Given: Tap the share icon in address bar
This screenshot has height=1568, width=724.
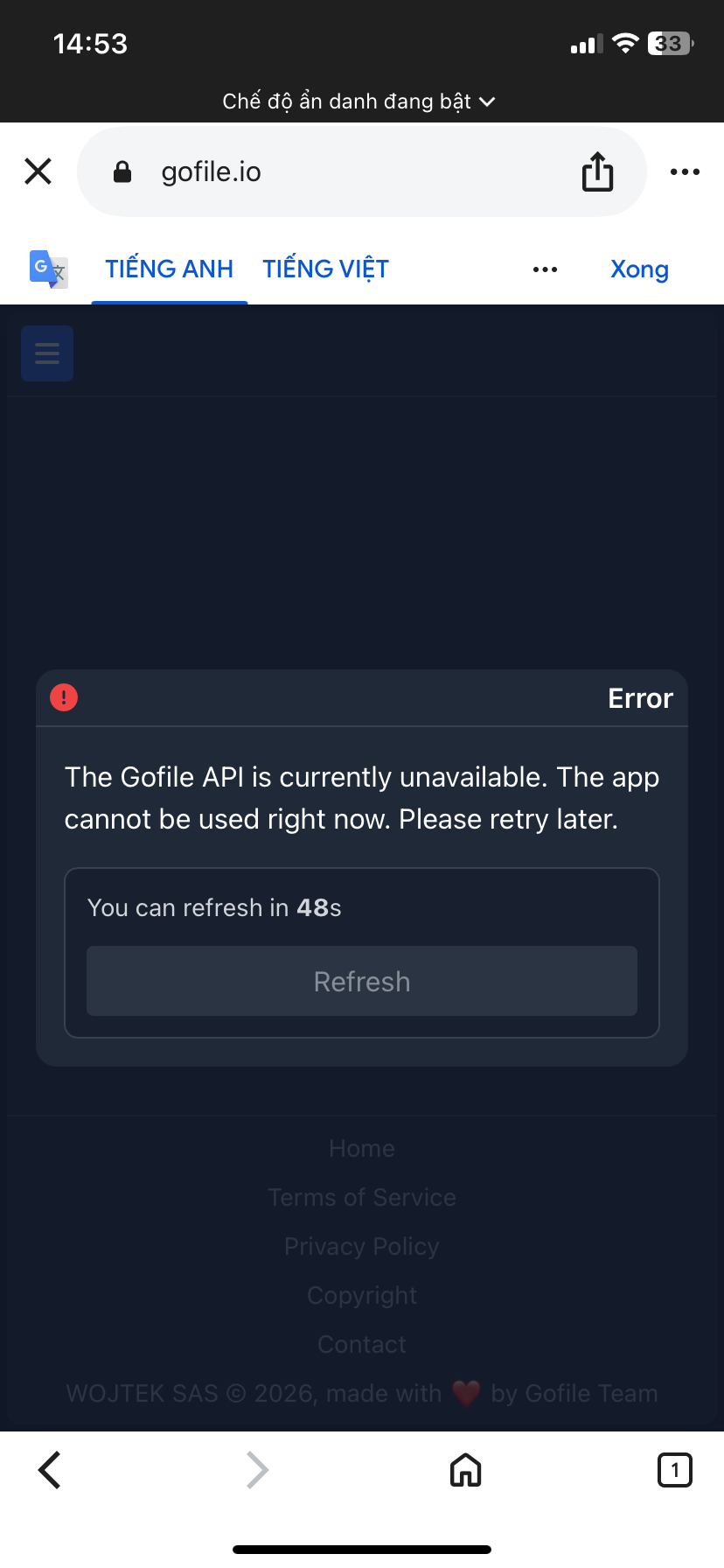Looking at the screenshot, I should point(598,171).
